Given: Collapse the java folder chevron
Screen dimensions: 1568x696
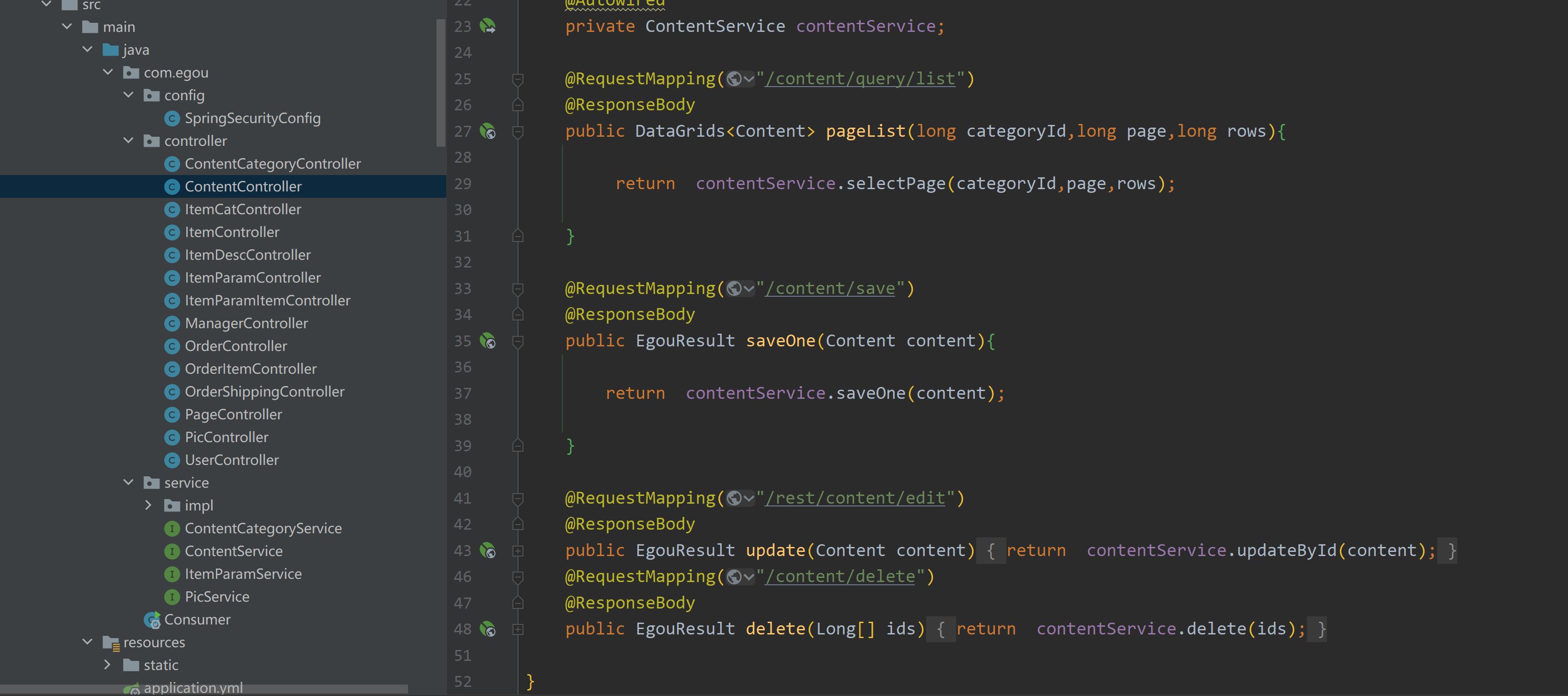Looking at the screenshot, I should pos(87,49).
